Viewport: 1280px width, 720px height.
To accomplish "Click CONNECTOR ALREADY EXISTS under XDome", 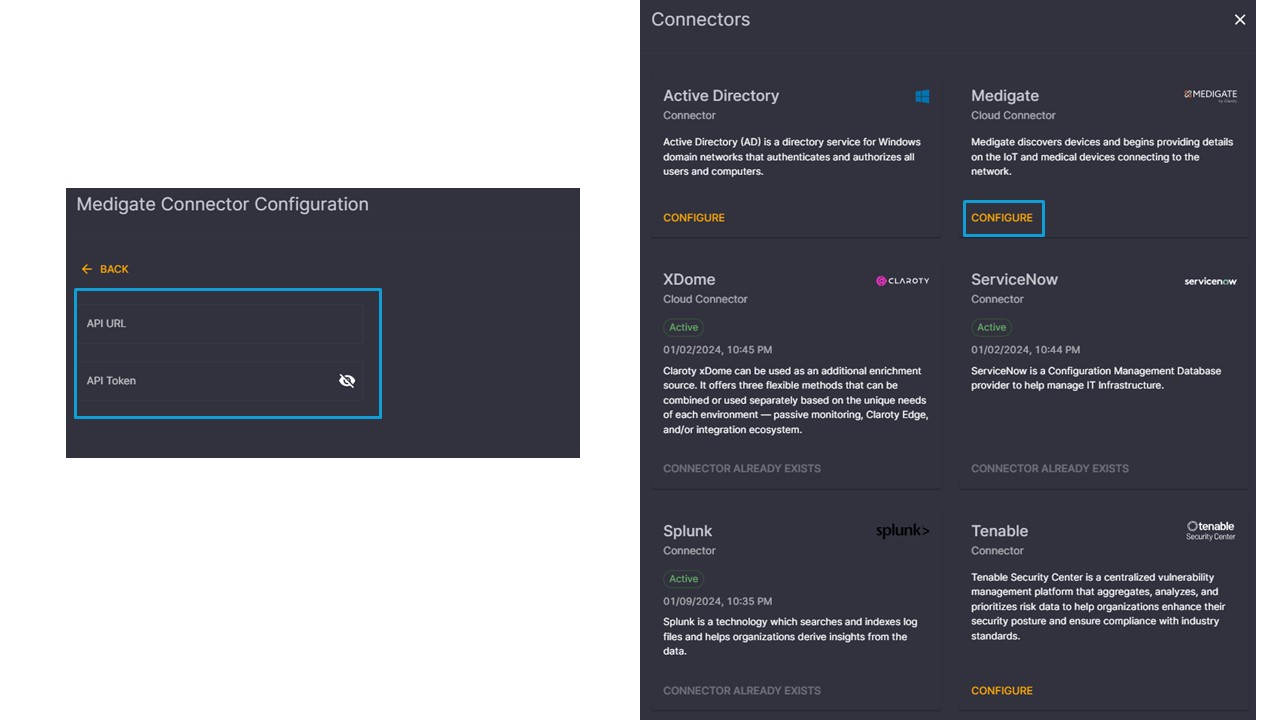I will pos(742,469).
